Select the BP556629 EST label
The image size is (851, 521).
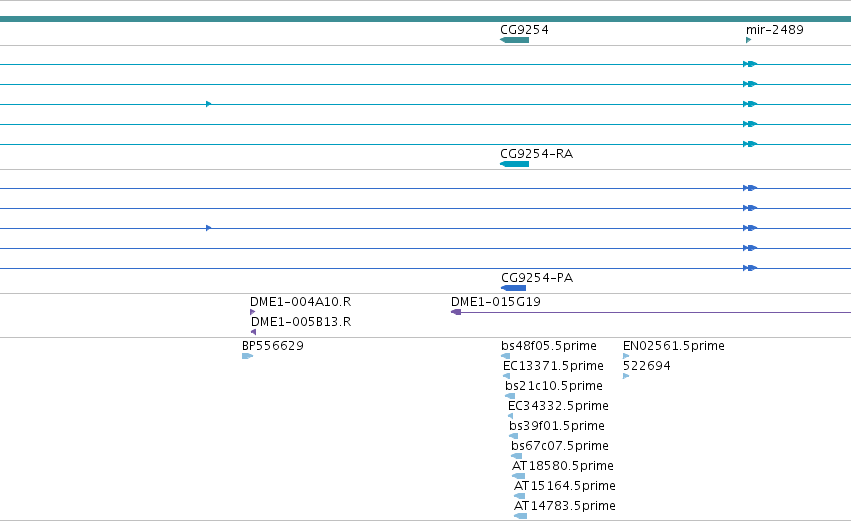click(x=272, y=346)
